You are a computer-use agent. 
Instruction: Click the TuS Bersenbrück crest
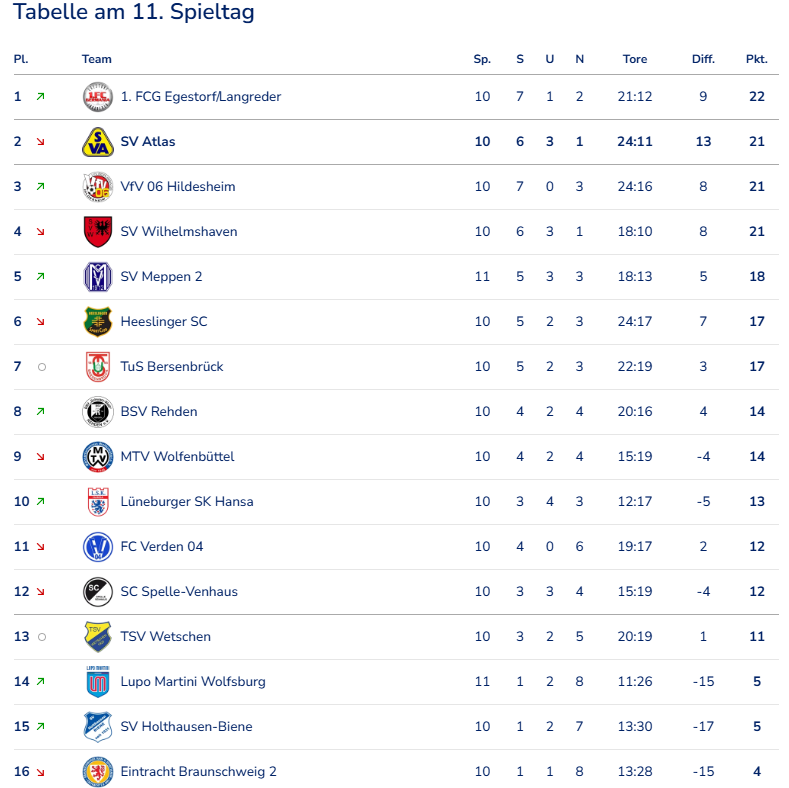coord(97,367)
